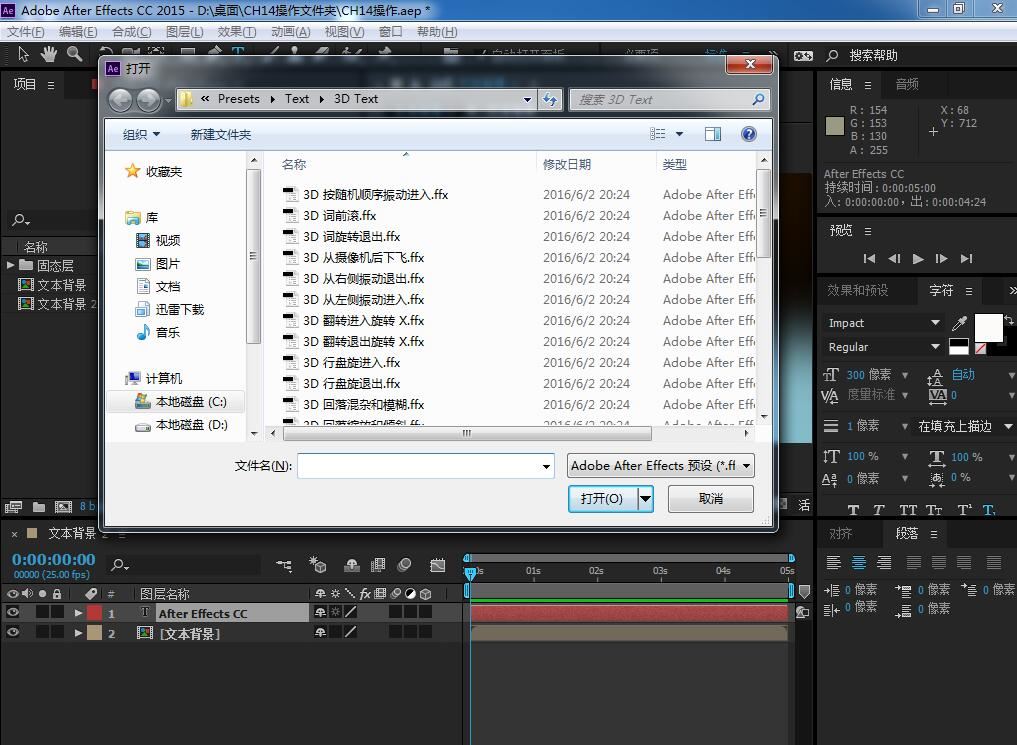Create new folder in Project panel
The image size is (1017, 745).
39,507
